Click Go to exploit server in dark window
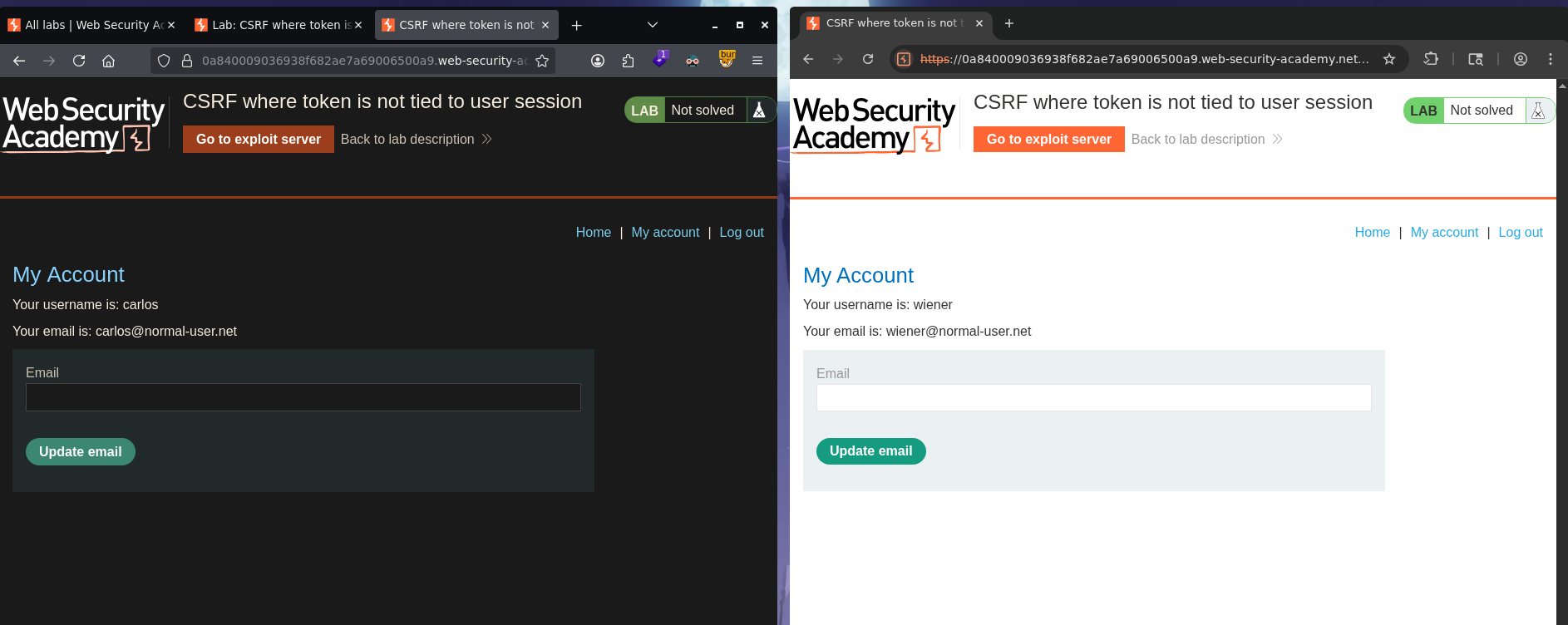 (x=259, y=140)
